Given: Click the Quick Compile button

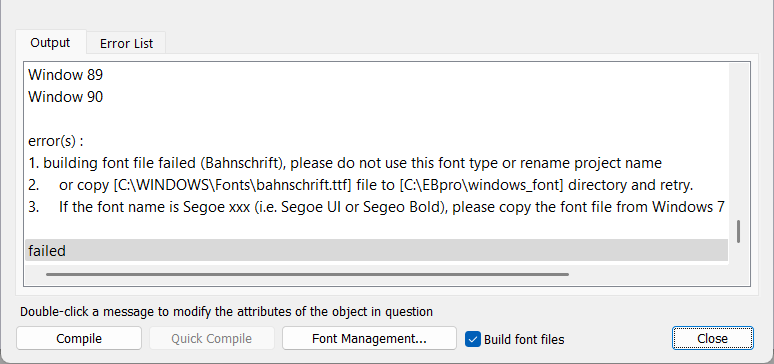Looking at the screenshot, I should pos(211,338).
